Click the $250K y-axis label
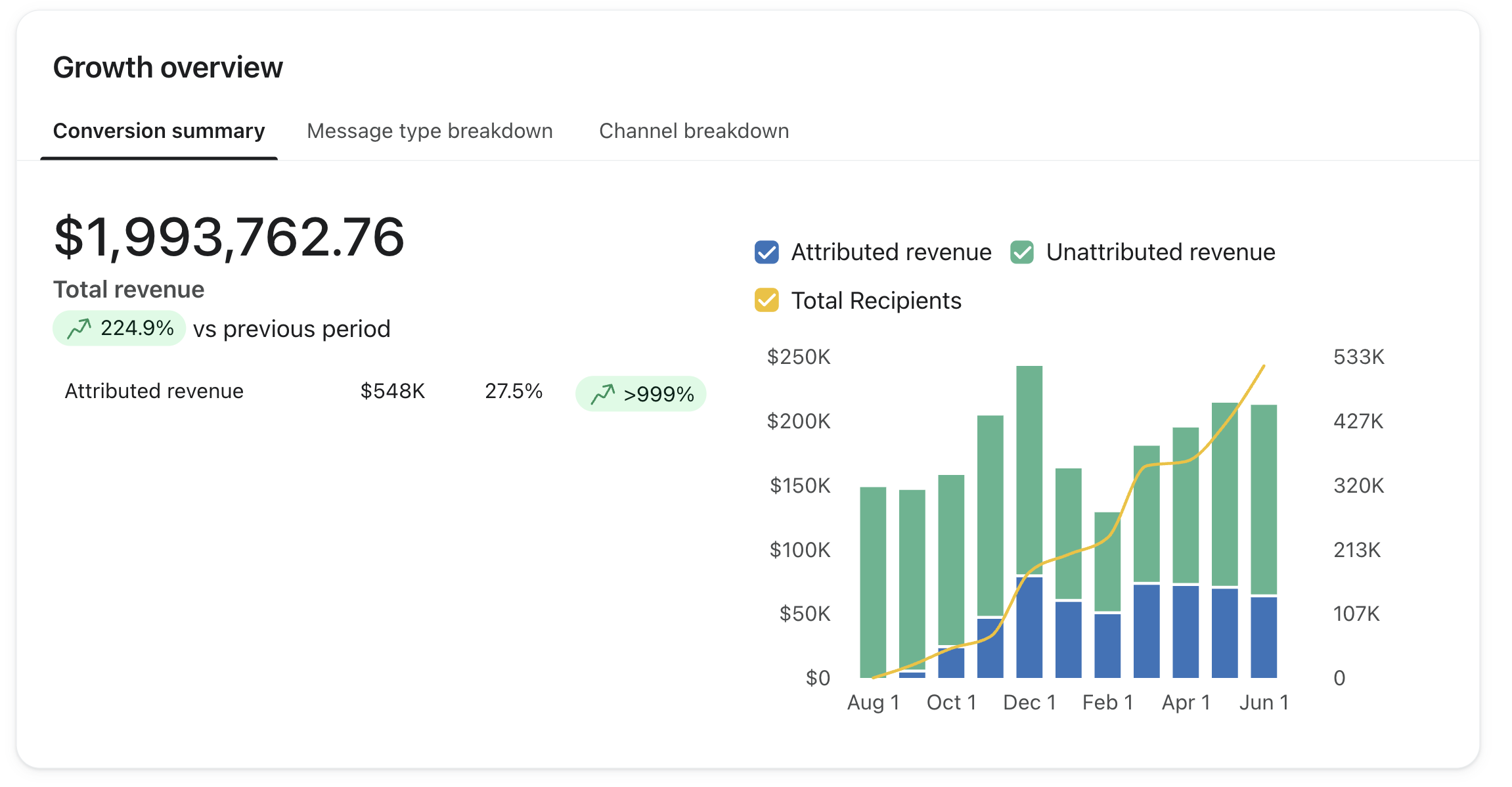This screenshot has height=787, width=1512. click(799, 357)
